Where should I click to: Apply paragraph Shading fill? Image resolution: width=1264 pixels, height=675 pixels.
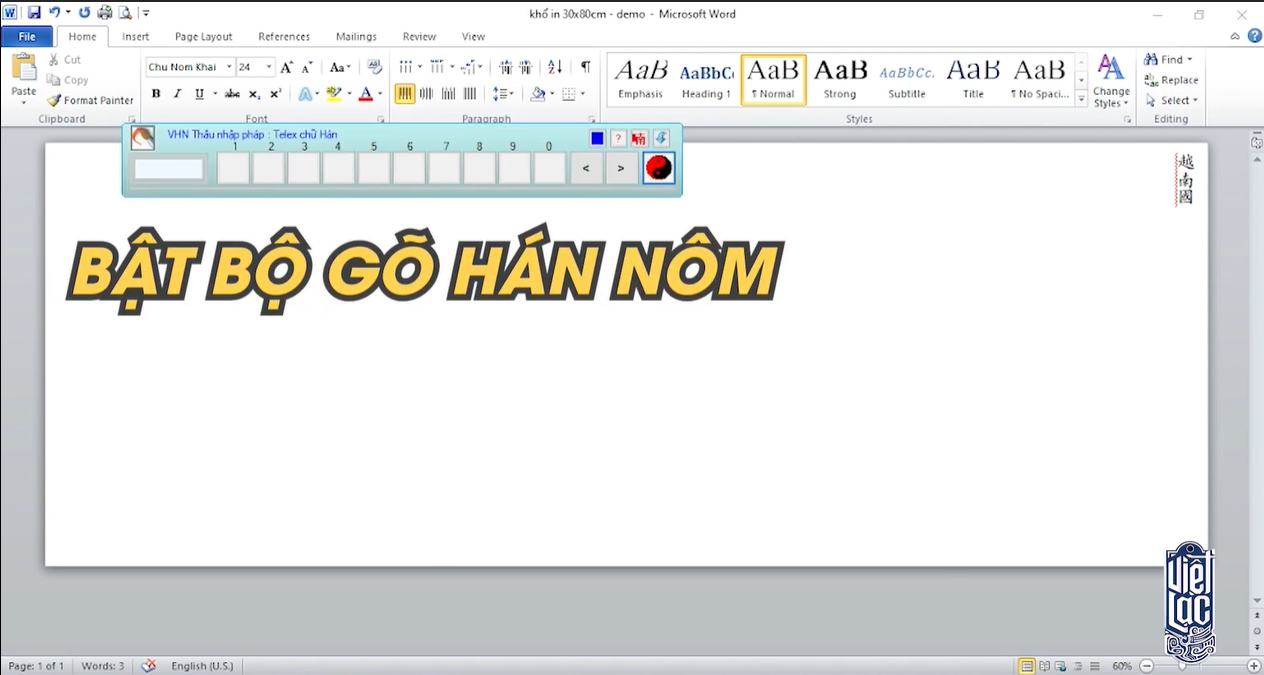[x=537, y=94]
